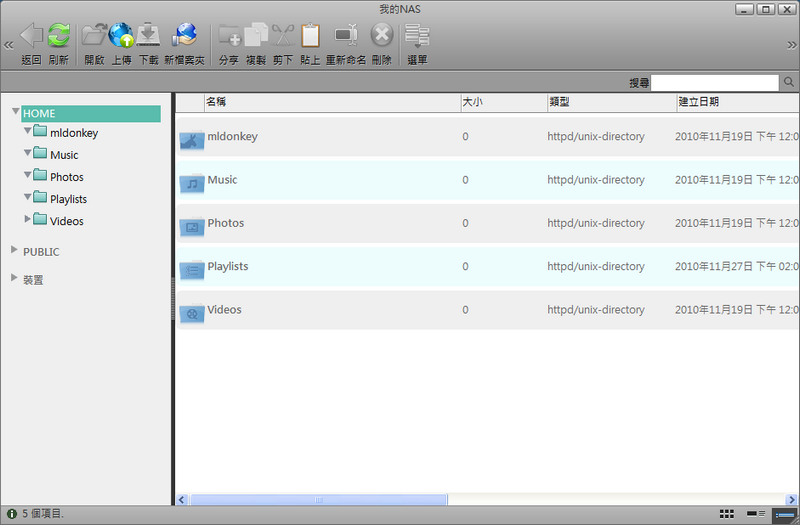Collapse the HOME tree node
The image size is (800, 525).
[x=16, y=113]
